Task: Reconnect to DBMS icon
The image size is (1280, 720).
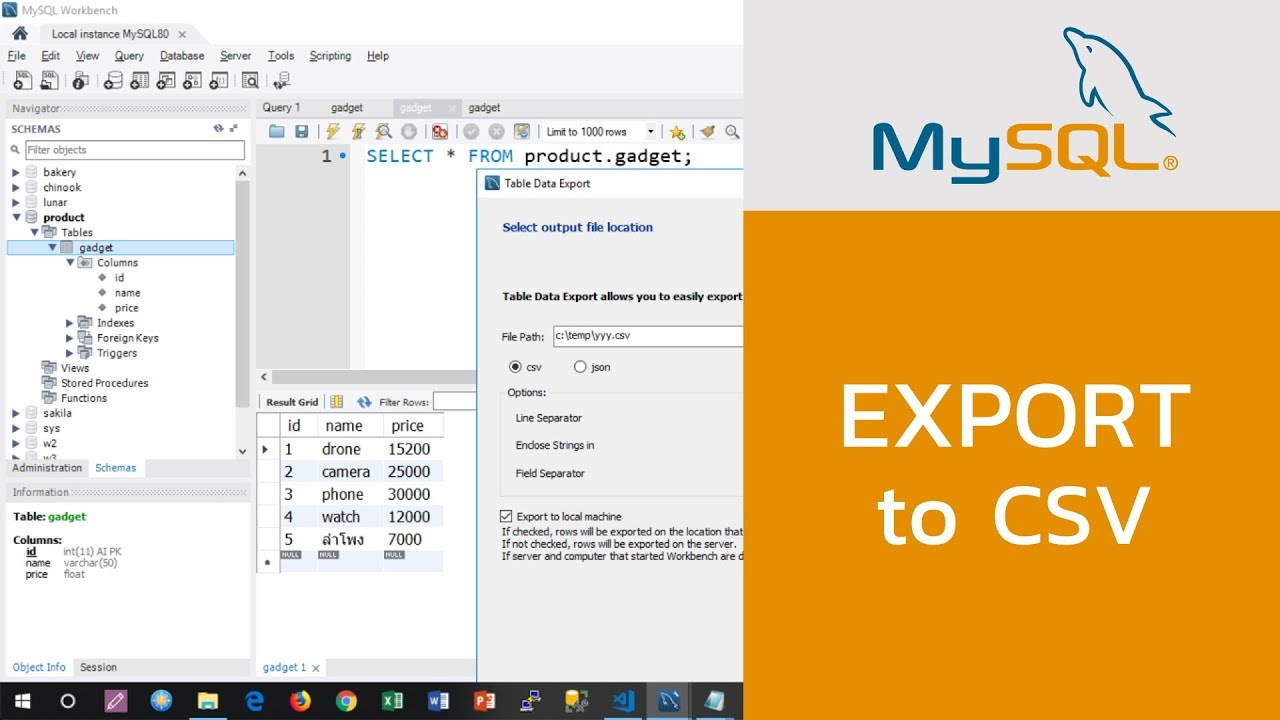Action: (x=282, y=80)
